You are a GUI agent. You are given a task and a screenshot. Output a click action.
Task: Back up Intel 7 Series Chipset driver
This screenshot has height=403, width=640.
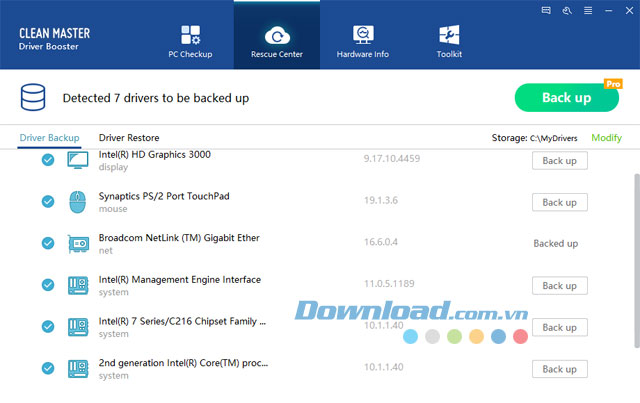point(560,327)
